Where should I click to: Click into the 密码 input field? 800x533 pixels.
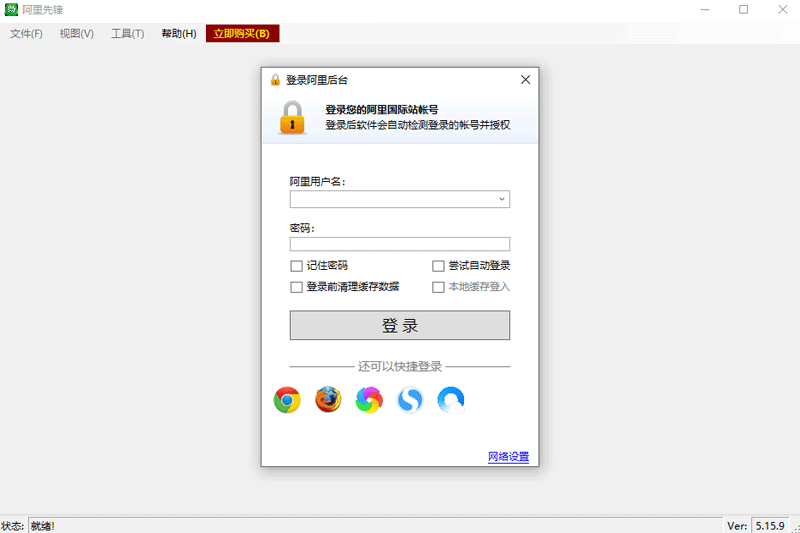[x=399, y=244]
